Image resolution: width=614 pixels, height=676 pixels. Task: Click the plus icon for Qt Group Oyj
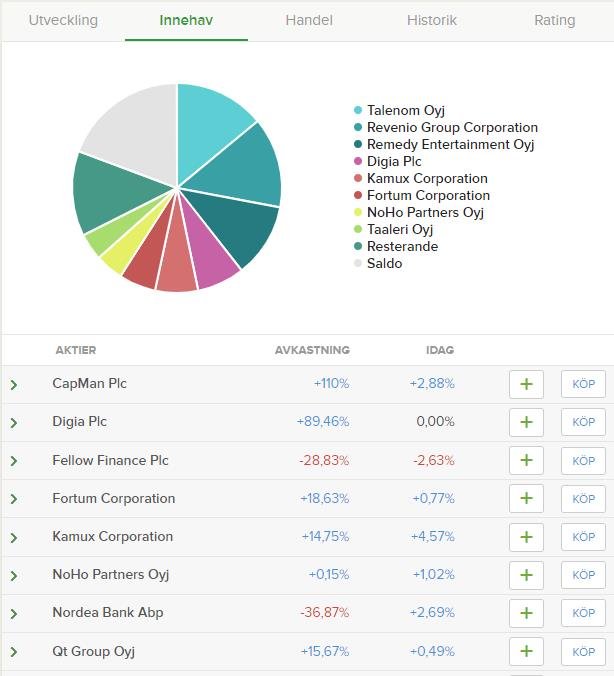click(x=526, y=652)
